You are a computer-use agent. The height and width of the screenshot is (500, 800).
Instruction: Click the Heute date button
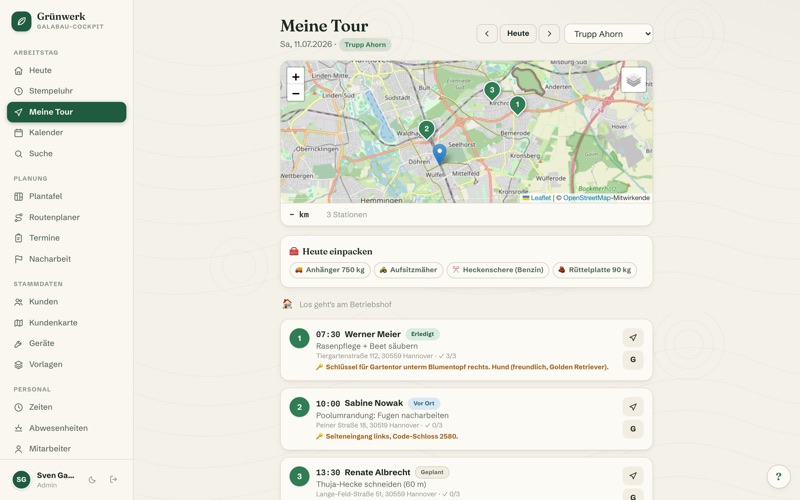coord(518,34)
